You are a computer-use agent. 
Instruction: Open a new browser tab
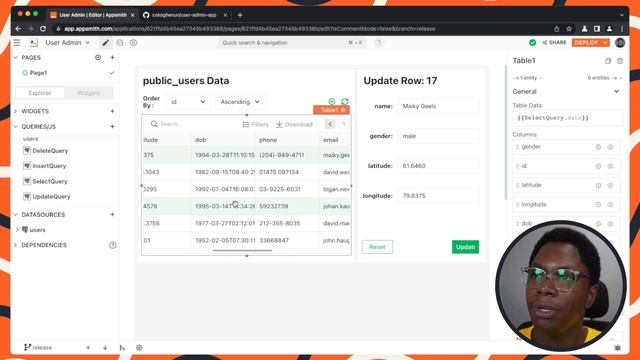[240, 15]
